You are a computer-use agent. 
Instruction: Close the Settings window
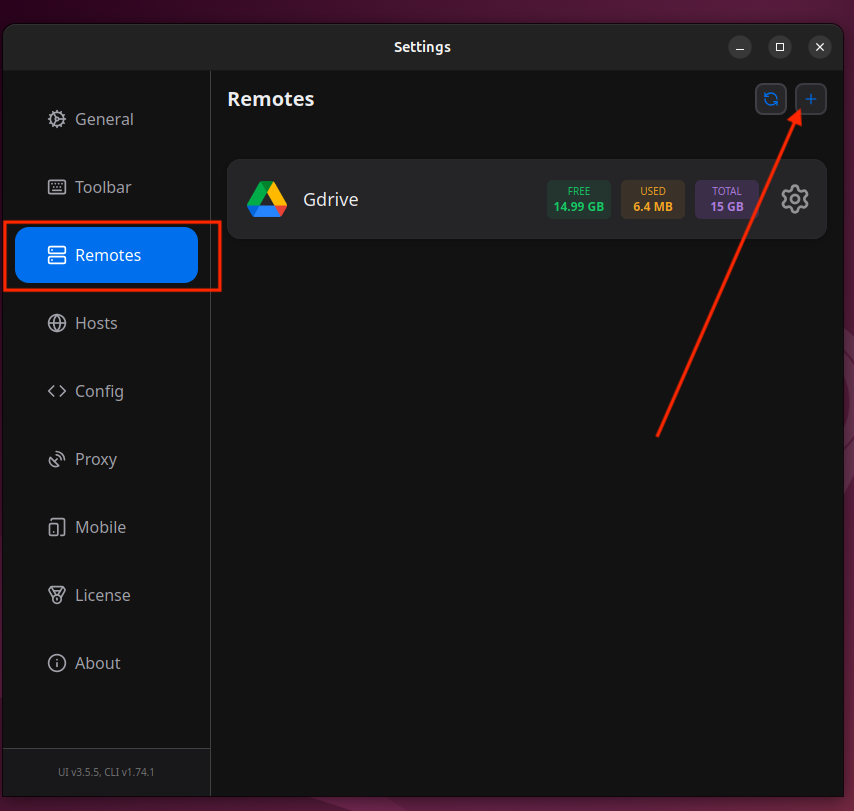(x=819, y=47)
